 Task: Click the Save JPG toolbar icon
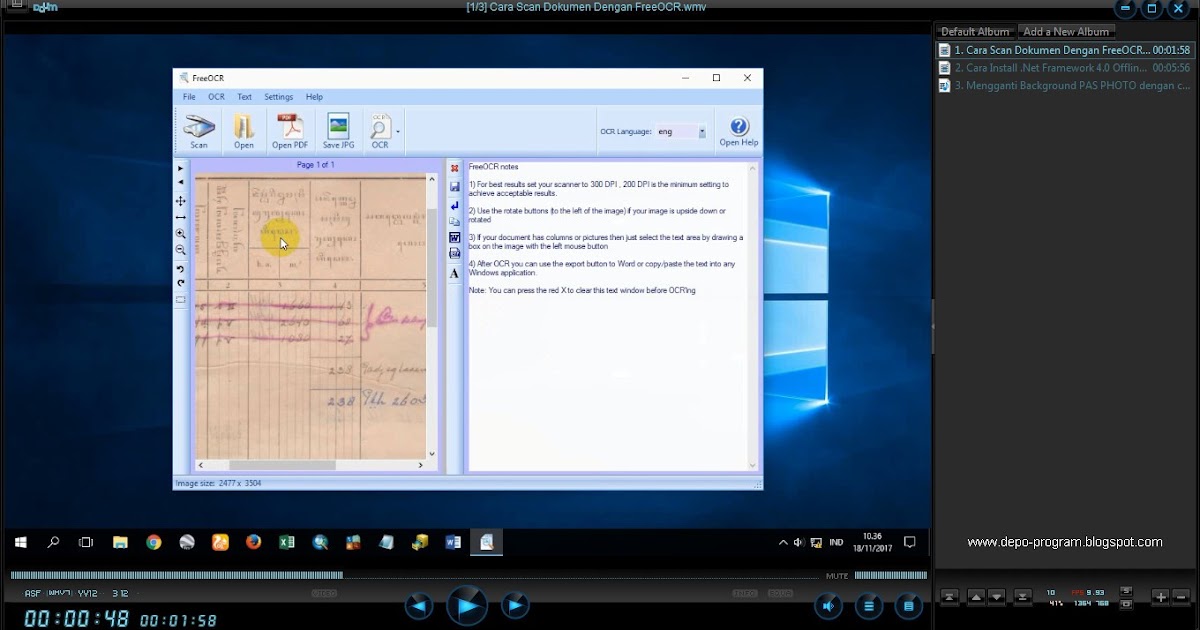click(x=339, y=132)
